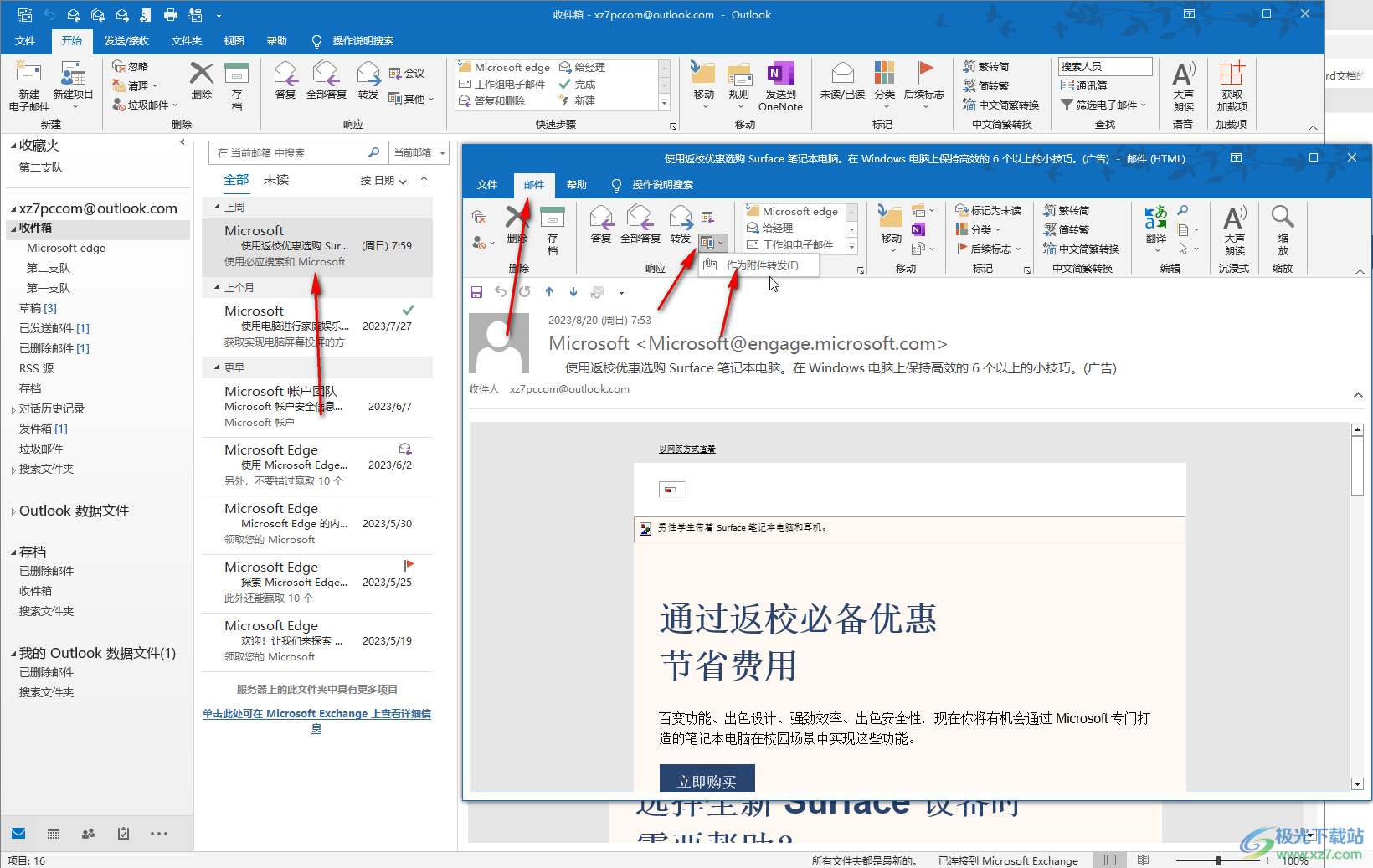Click Meeting button in main ribbon Respond group

pos(407,73)
